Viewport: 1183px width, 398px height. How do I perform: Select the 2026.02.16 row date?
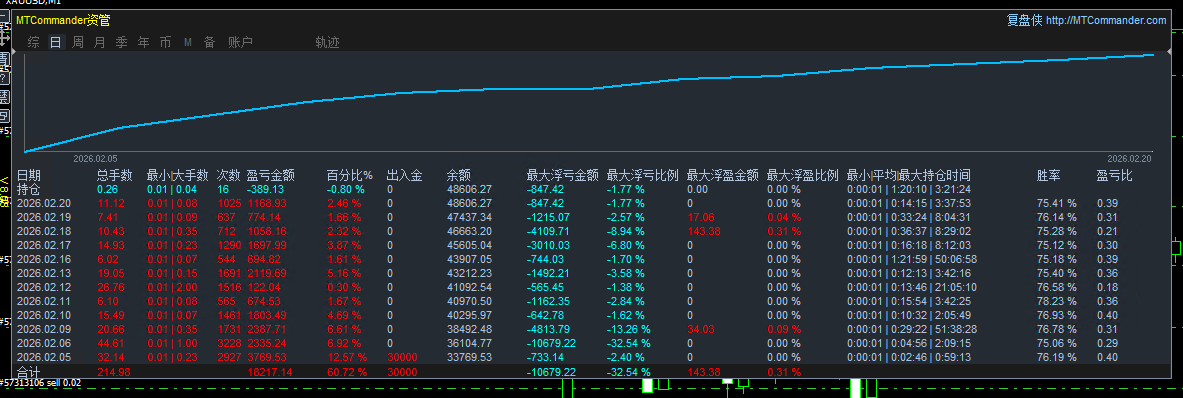45,259
